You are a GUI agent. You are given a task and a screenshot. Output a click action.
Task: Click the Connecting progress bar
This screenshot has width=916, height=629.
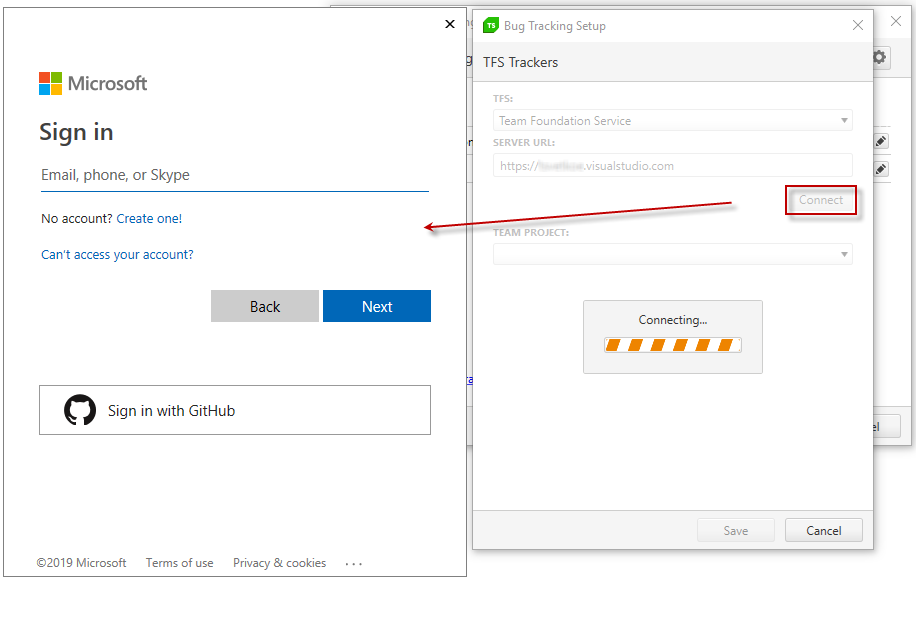tap(672, 345)
